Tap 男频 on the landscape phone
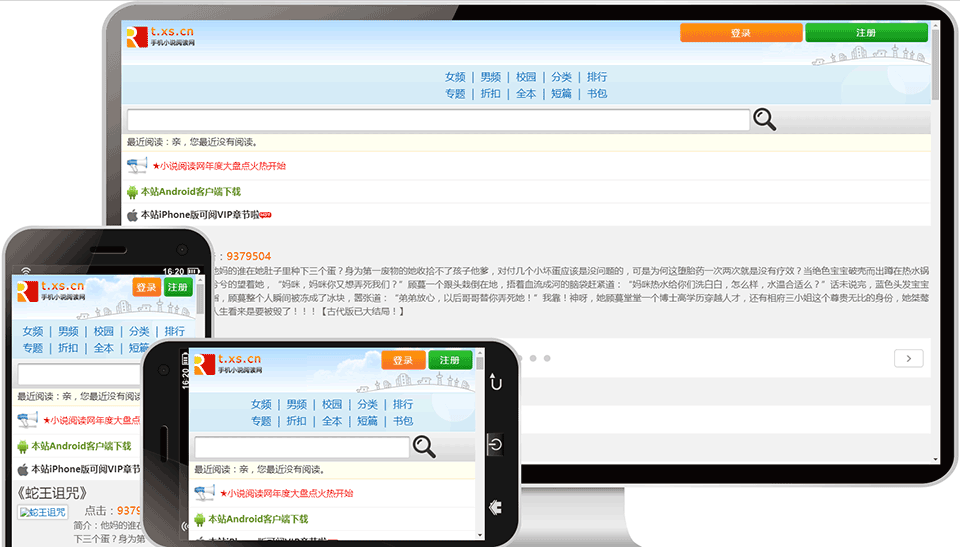This screenshot has width=960, height=547. click(297, 404)
